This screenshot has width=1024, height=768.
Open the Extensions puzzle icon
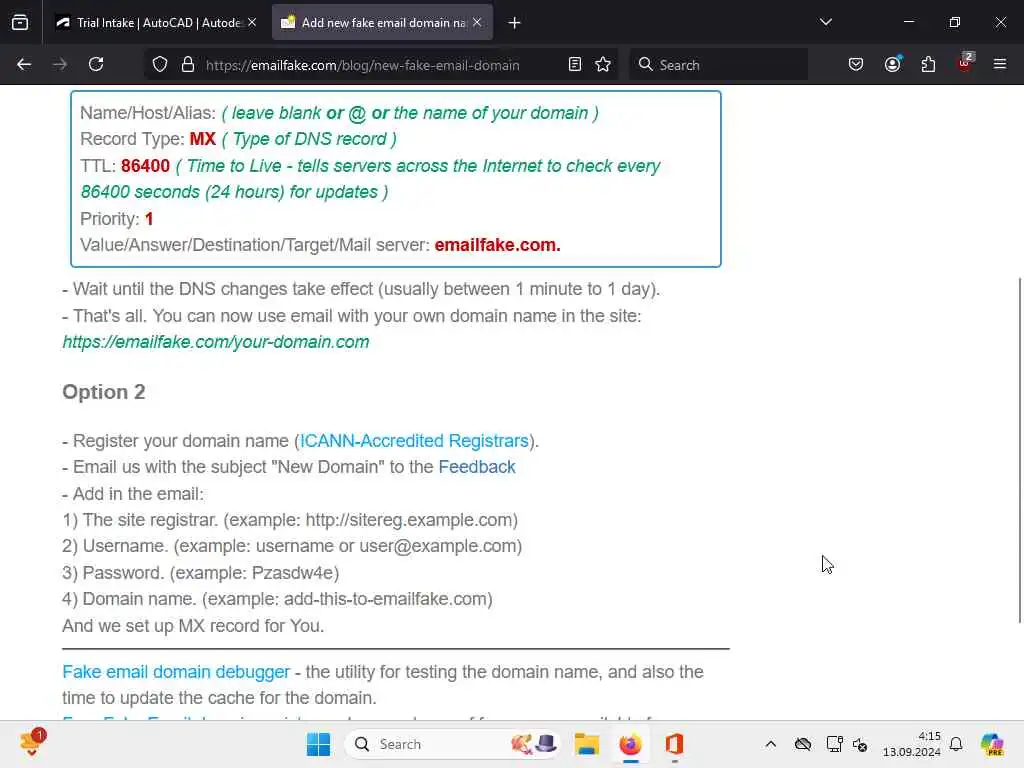(928, 64)
